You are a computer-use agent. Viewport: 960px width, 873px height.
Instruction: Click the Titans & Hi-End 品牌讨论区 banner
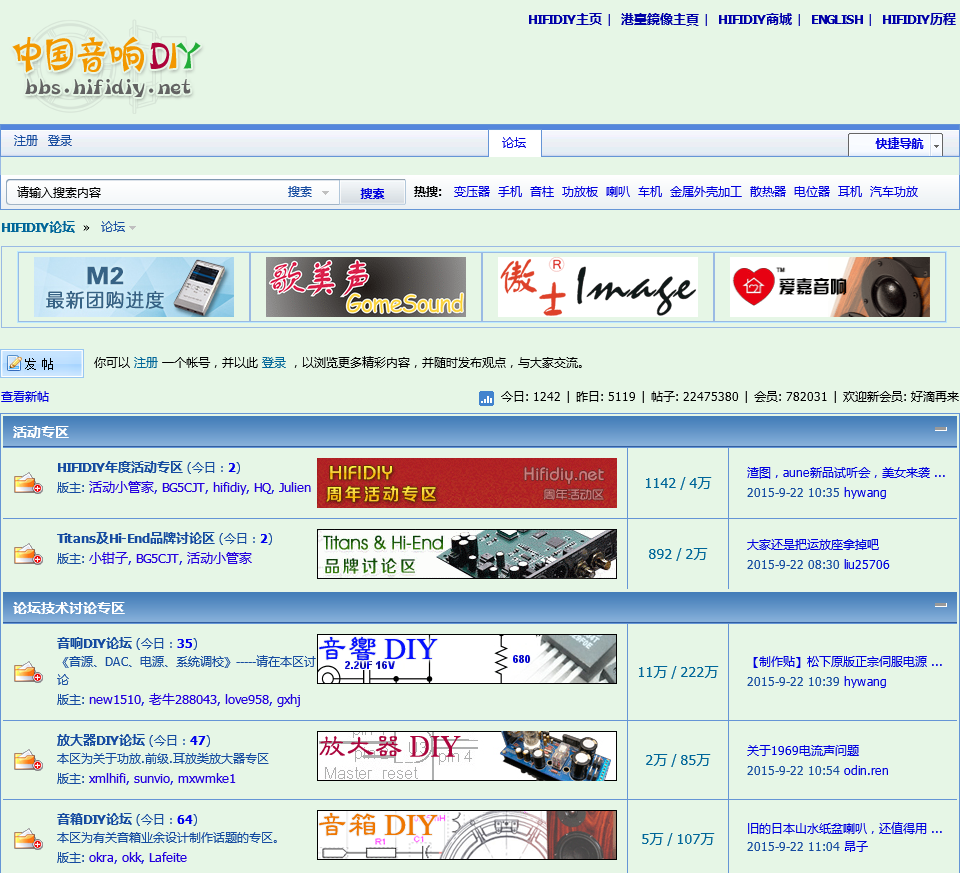[467, 554]
